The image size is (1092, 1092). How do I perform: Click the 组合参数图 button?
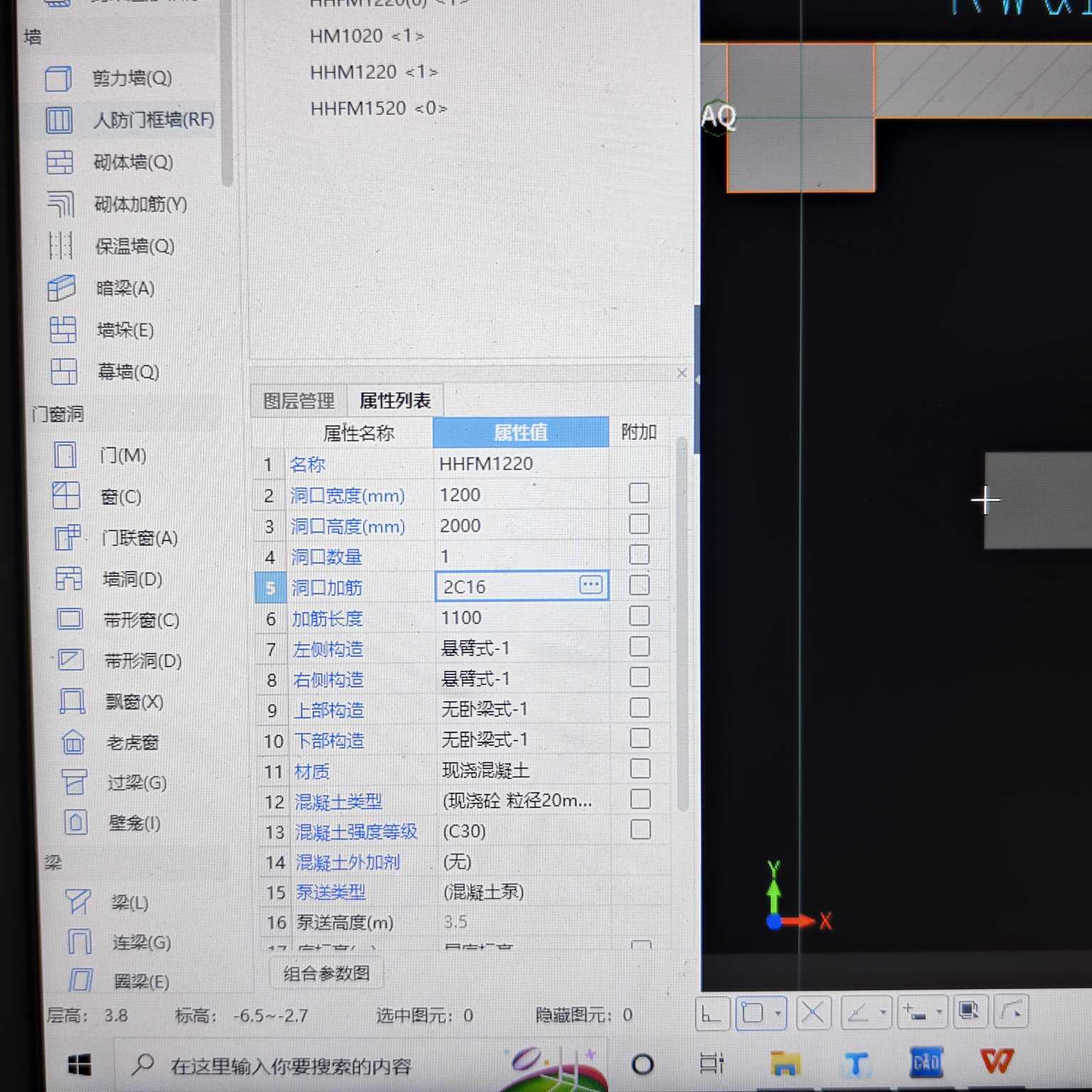(x=327, y=973)
